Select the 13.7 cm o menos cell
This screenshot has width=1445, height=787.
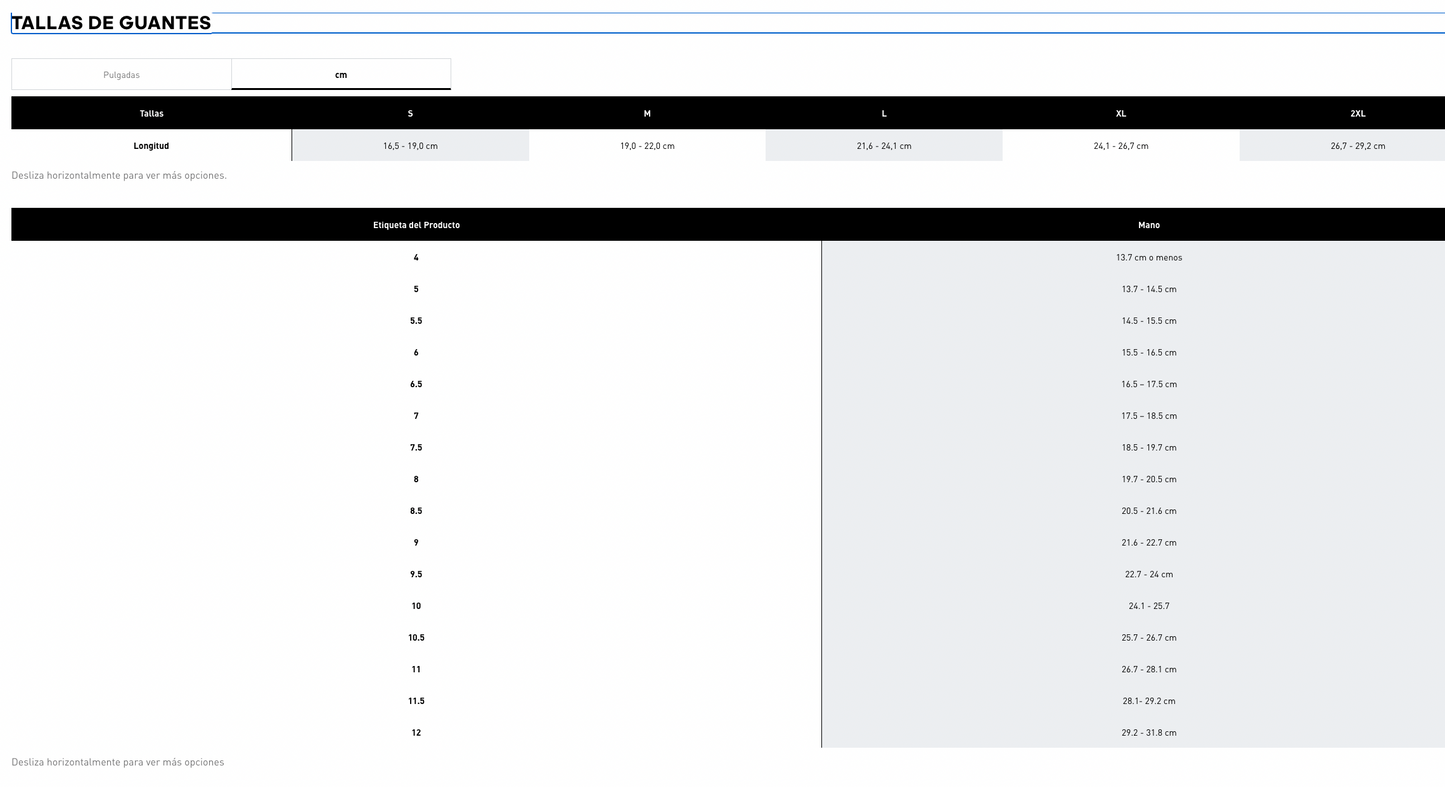click(1148, 258)
